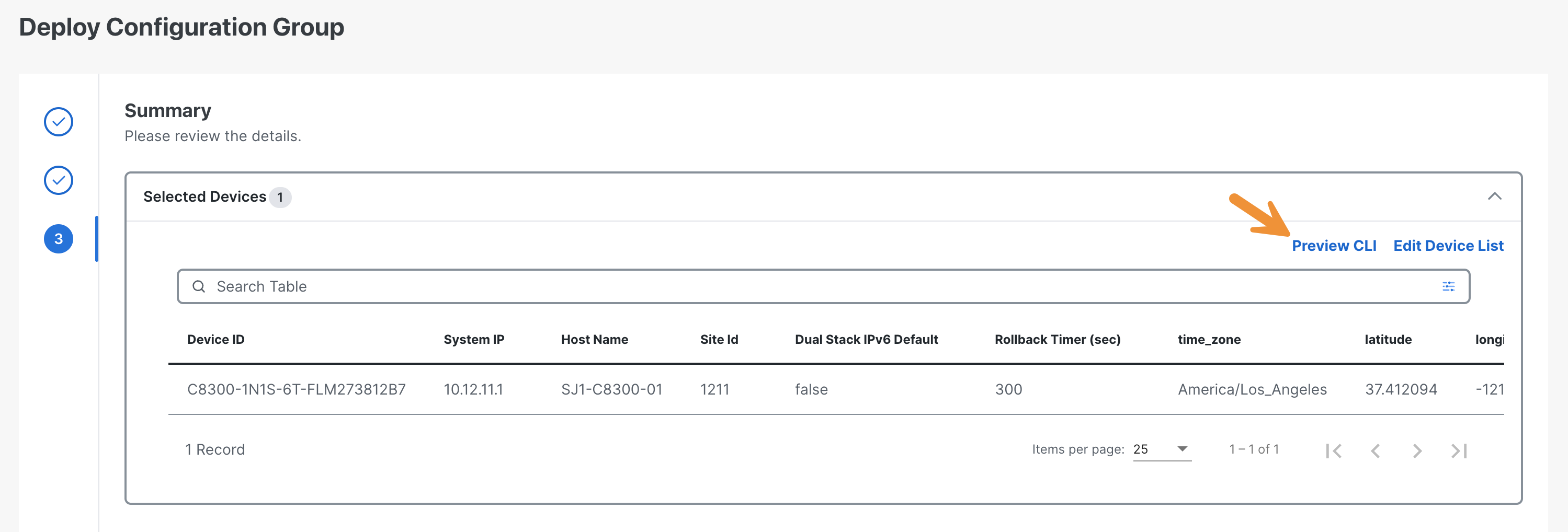Go to the first page of results
The height and width of the screenshot is (532, 1568).
[1334, 450]
